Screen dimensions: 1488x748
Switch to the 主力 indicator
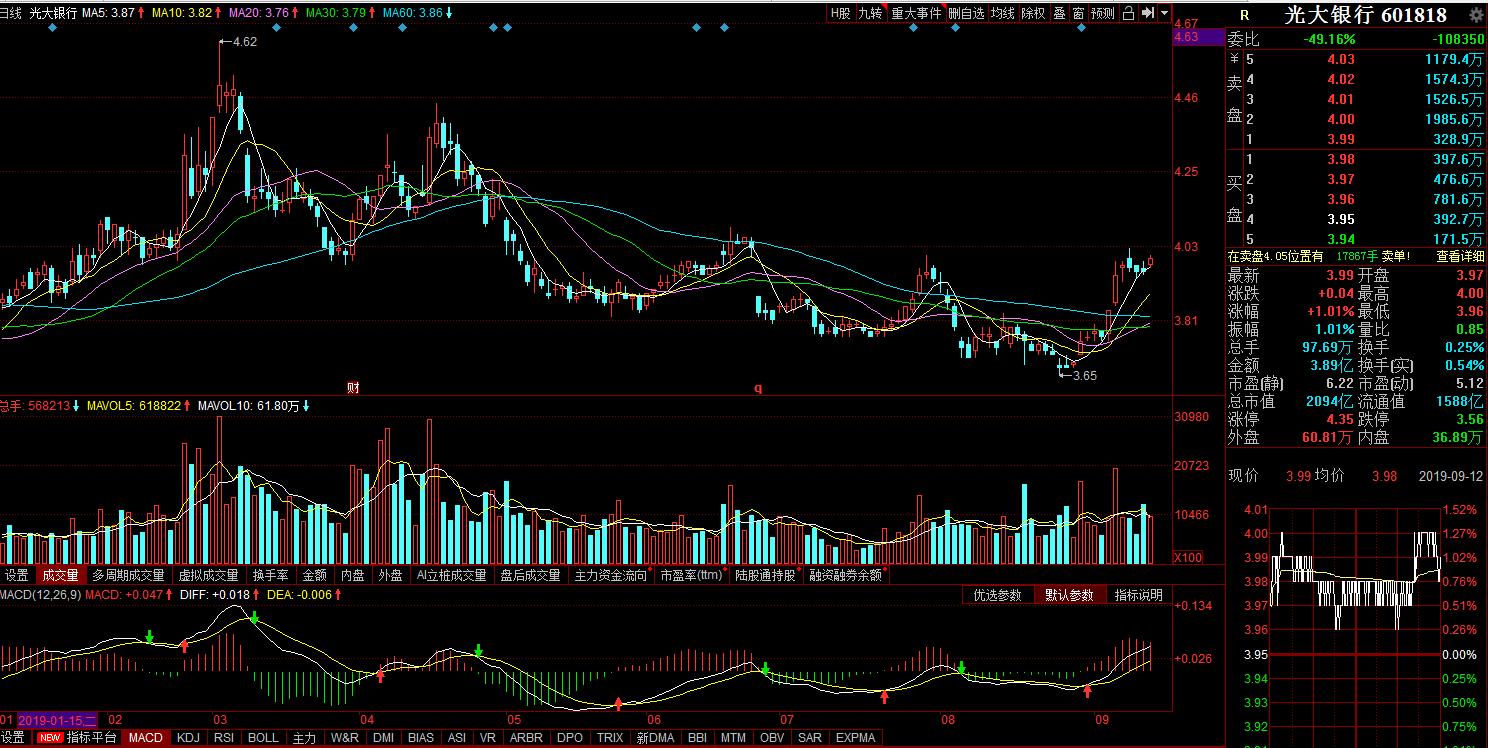point(304,738)
